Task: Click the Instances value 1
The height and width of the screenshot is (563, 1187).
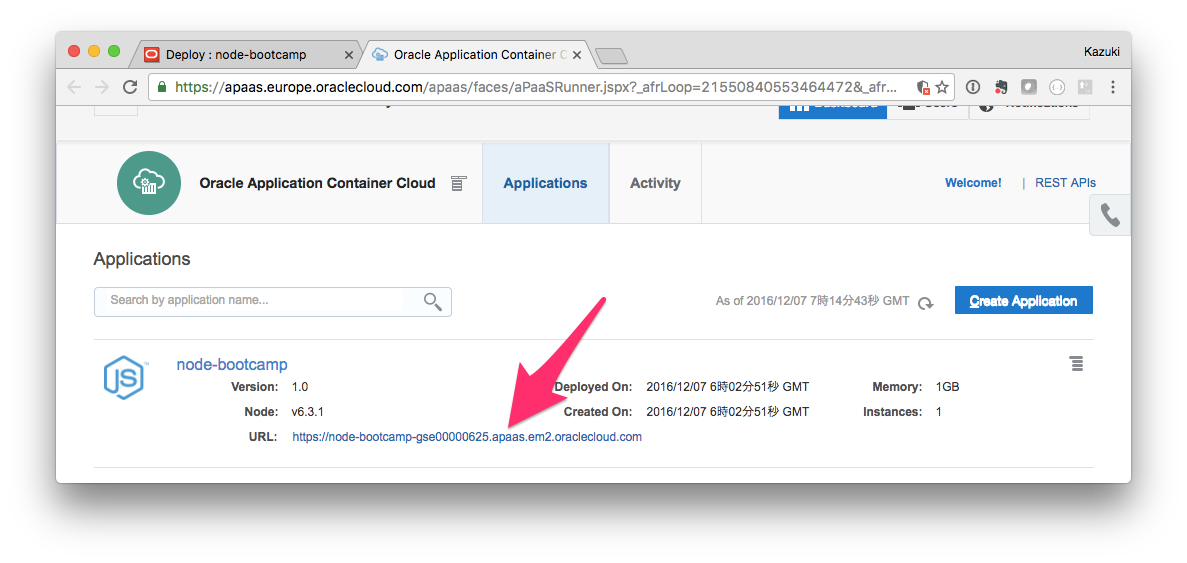Action: click(939, 412)
